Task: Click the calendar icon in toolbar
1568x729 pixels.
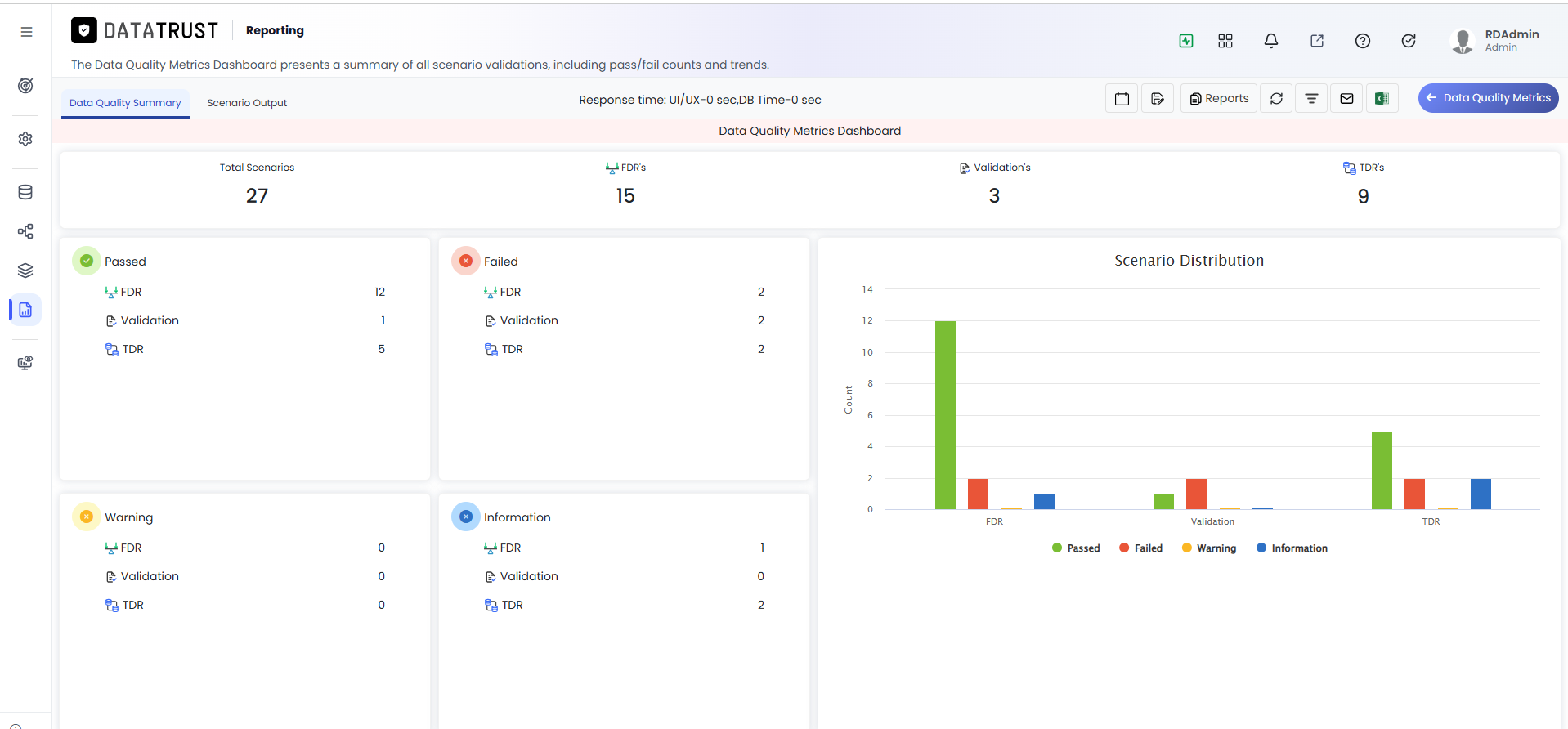Action: (1122, 99)
